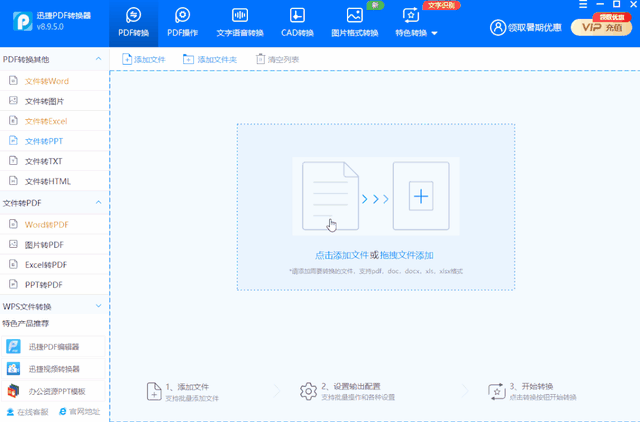Click step 1 添加文件 document icon
The image size is (640, 422).
click(x=154, y=391)
